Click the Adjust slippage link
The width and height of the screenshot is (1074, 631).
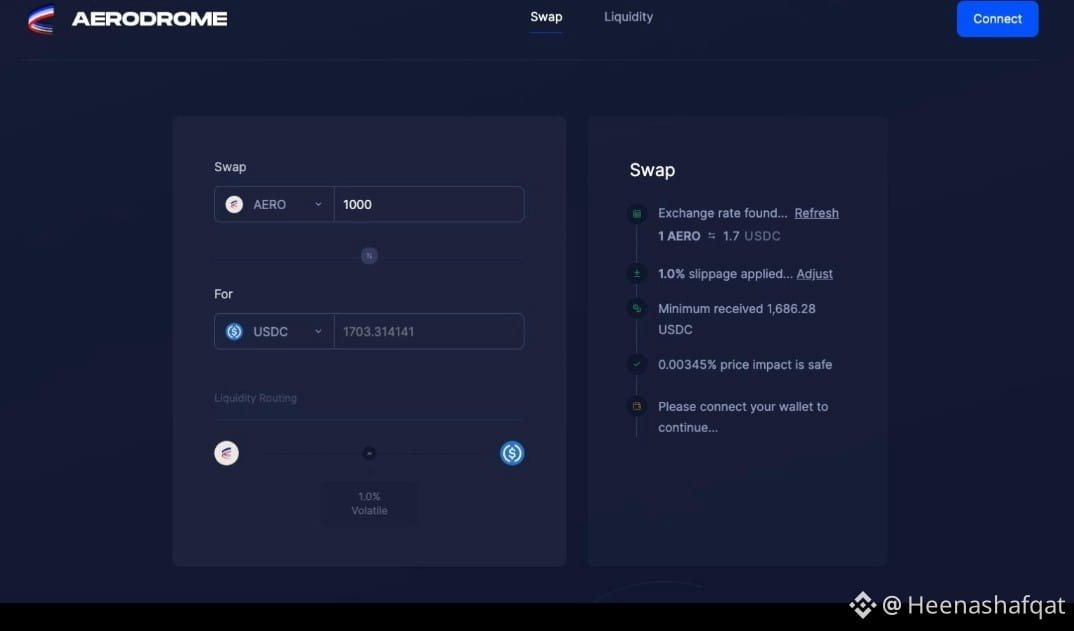point(814,274)
